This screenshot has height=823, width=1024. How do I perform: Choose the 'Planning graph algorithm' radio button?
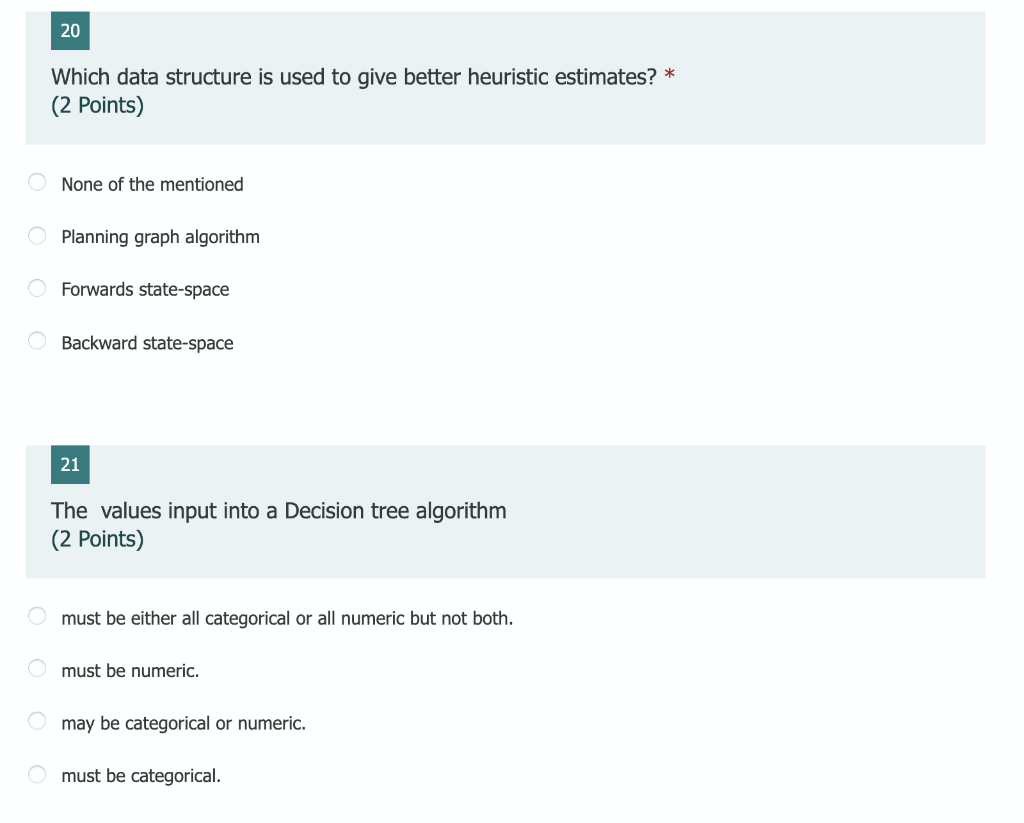(x=37, y=236)
